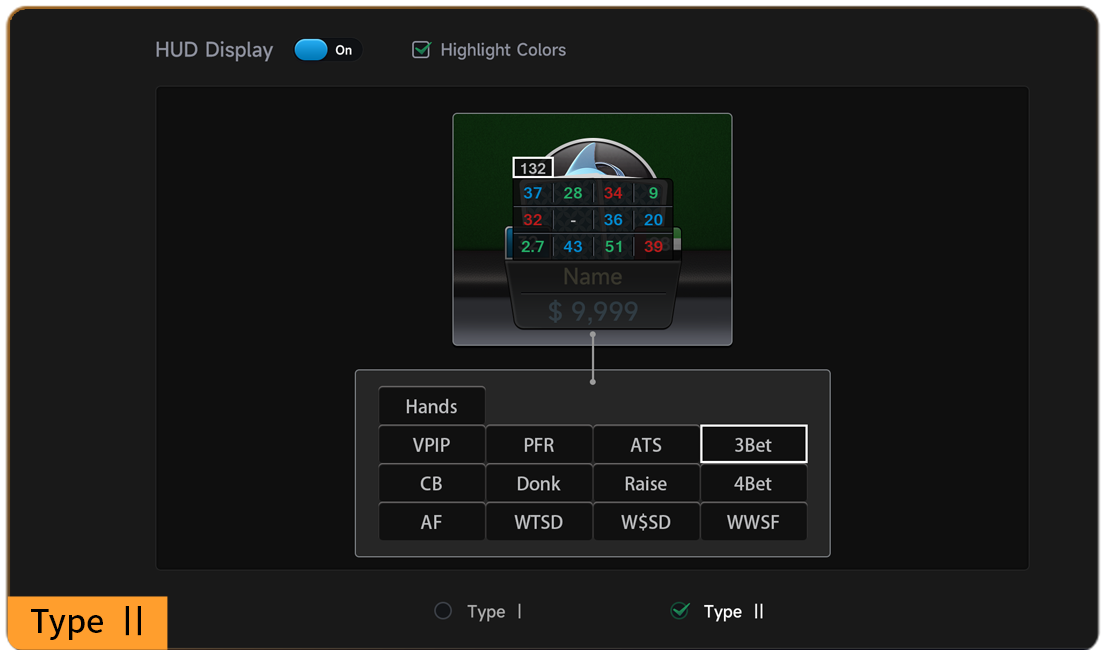Select the W$SD stat cell
This screenshot has height=656, width=1106.
(646, 522)
